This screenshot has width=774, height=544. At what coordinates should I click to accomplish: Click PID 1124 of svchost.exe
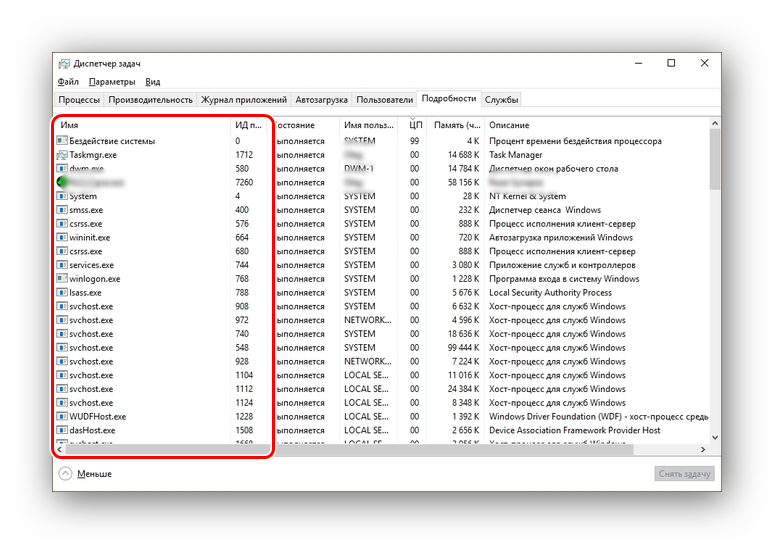244,403
